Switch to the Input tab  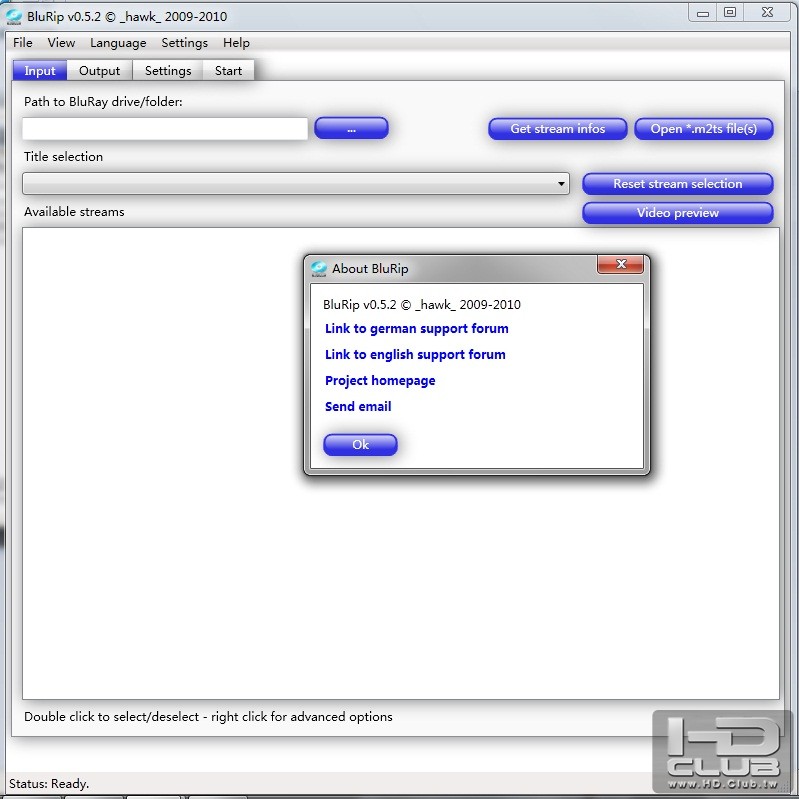(x=40, y=70)
